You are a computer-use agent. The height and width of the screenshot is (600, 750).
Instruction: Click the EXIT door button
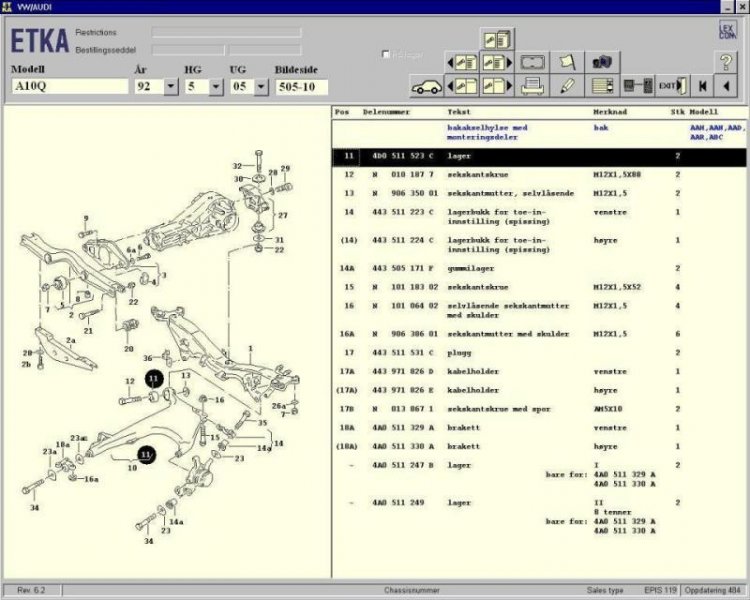671,86
